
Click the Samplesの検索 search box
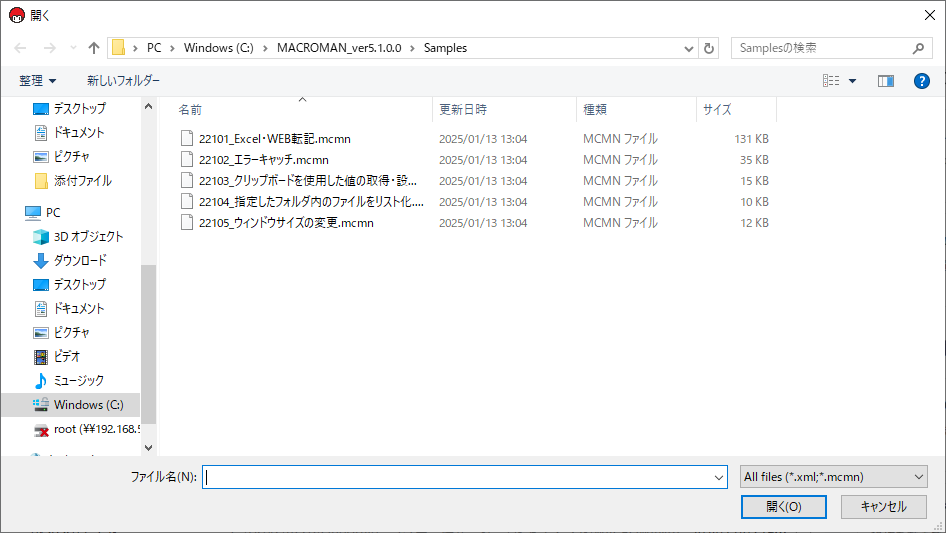coord(822,48)
